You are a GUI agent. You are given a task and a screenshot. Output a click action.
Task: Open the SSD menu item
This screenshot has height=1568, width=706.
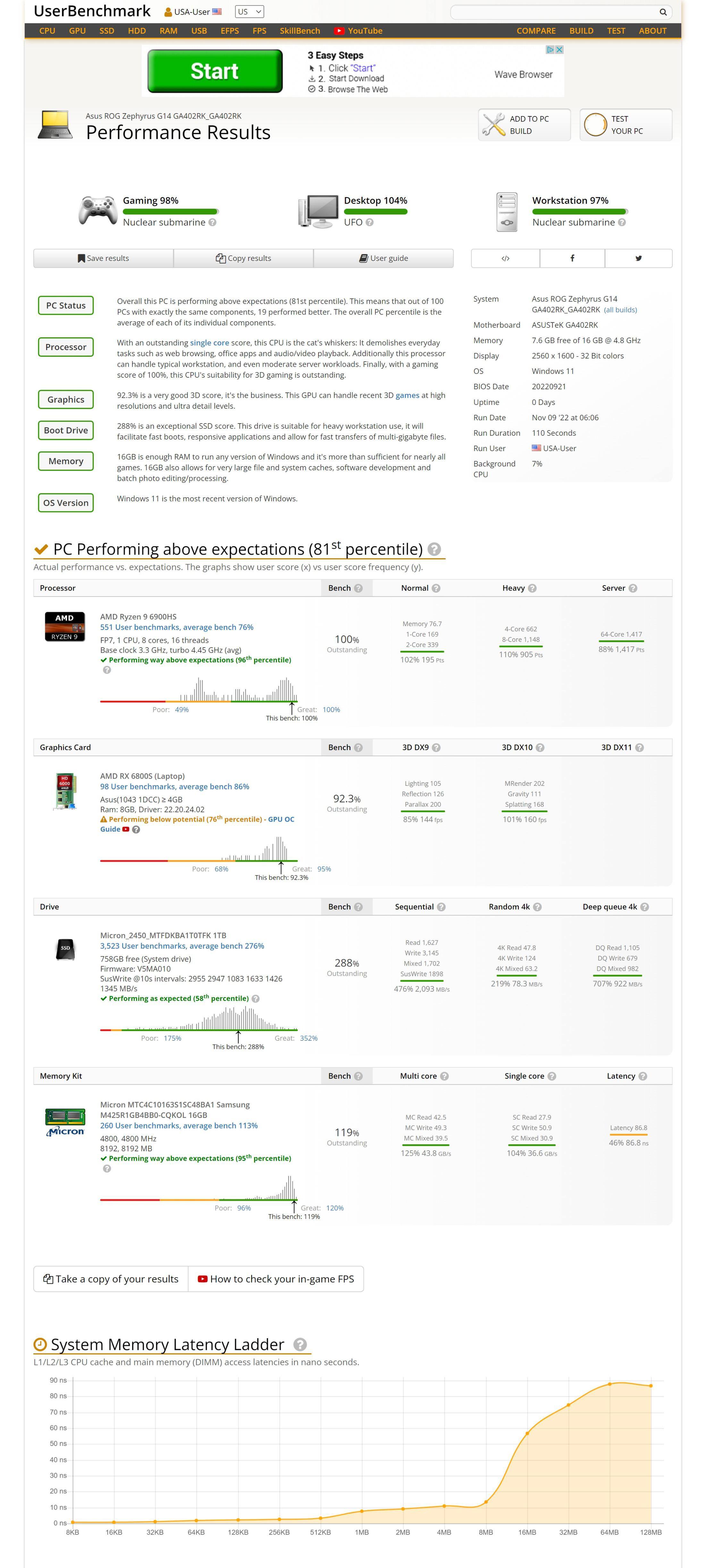(106, 30)
